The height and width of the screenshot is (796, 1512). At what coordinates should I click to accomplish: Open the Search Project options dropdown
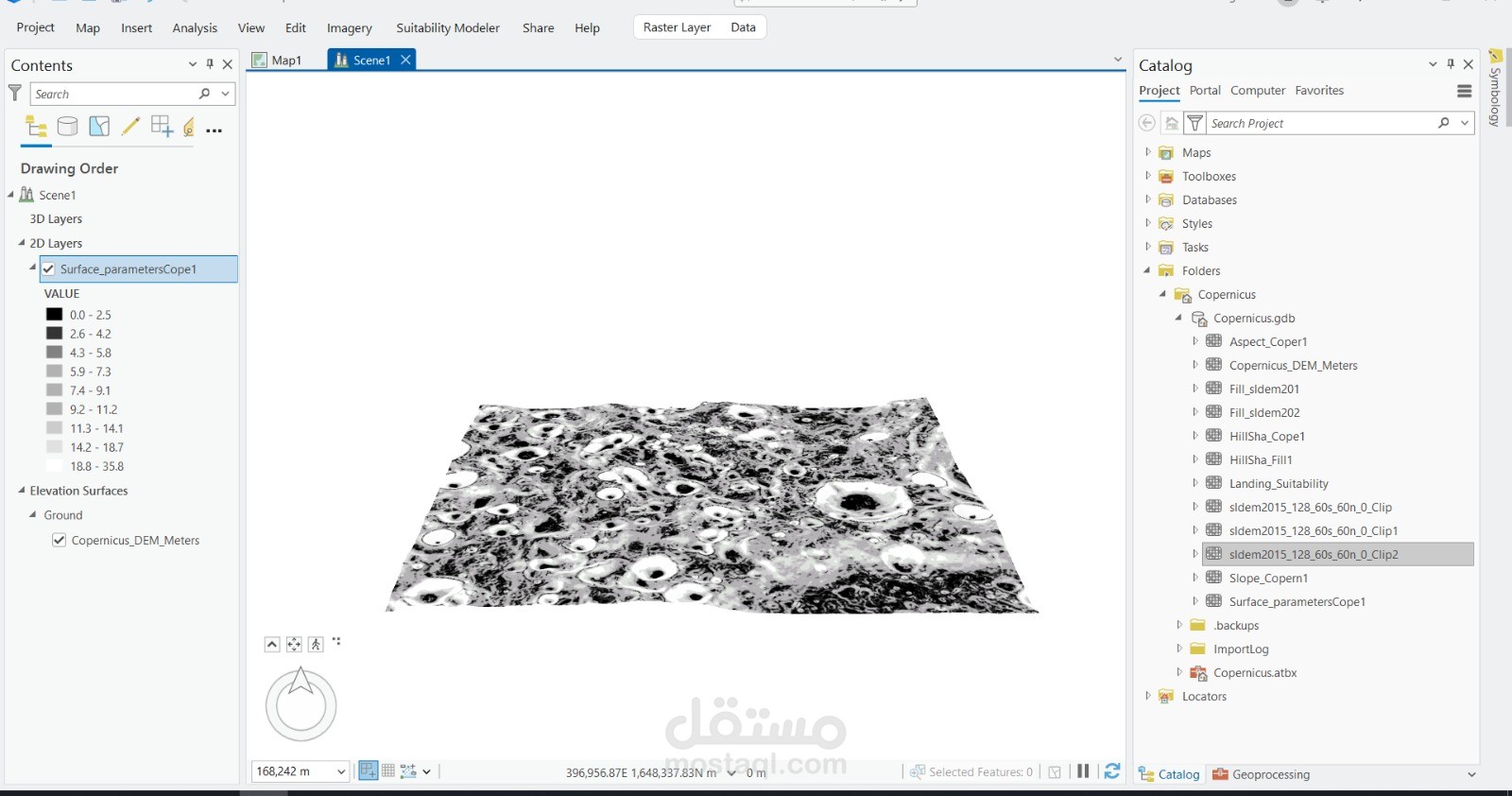point(1465,123)
